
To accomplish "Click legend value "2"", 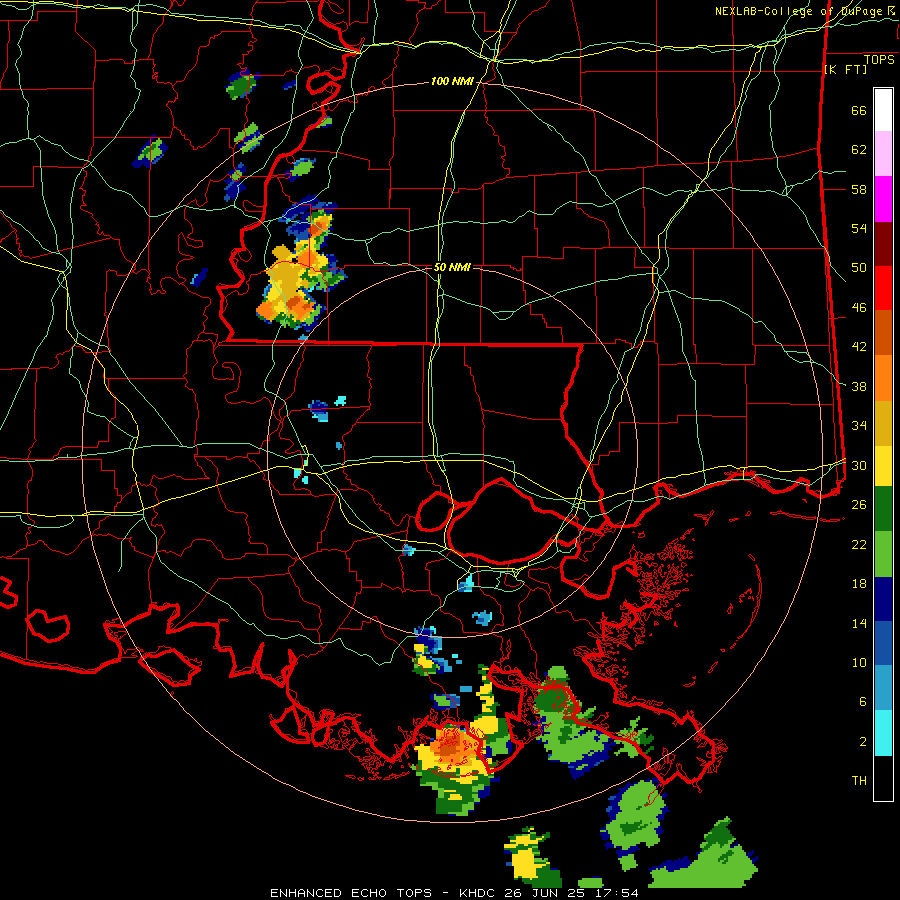I will (x=863, y=742).
